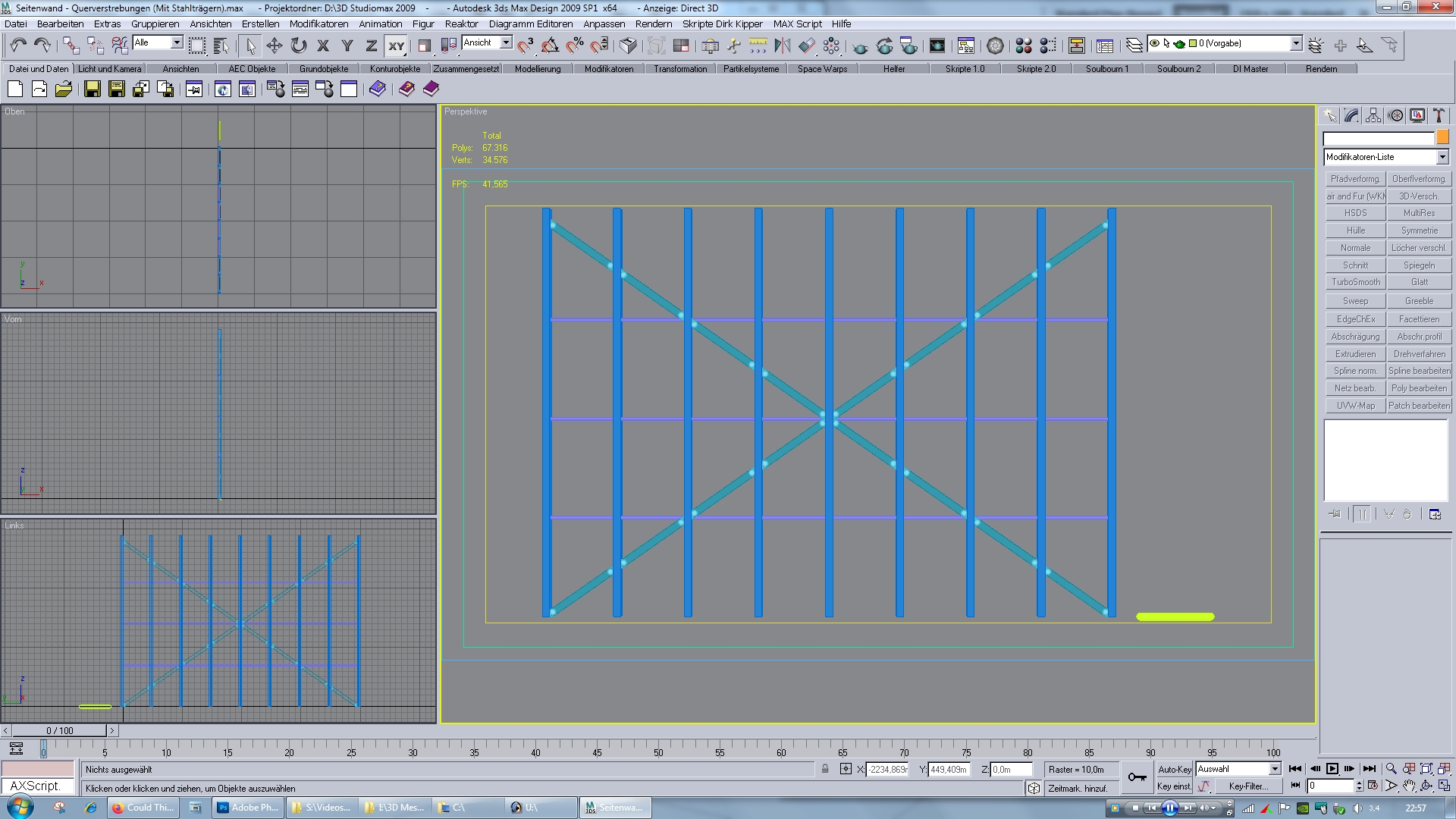The height and width of the screenshot is (819, 1456).
Task: Open file with folder icon
Action: click(x=64, y=89)
